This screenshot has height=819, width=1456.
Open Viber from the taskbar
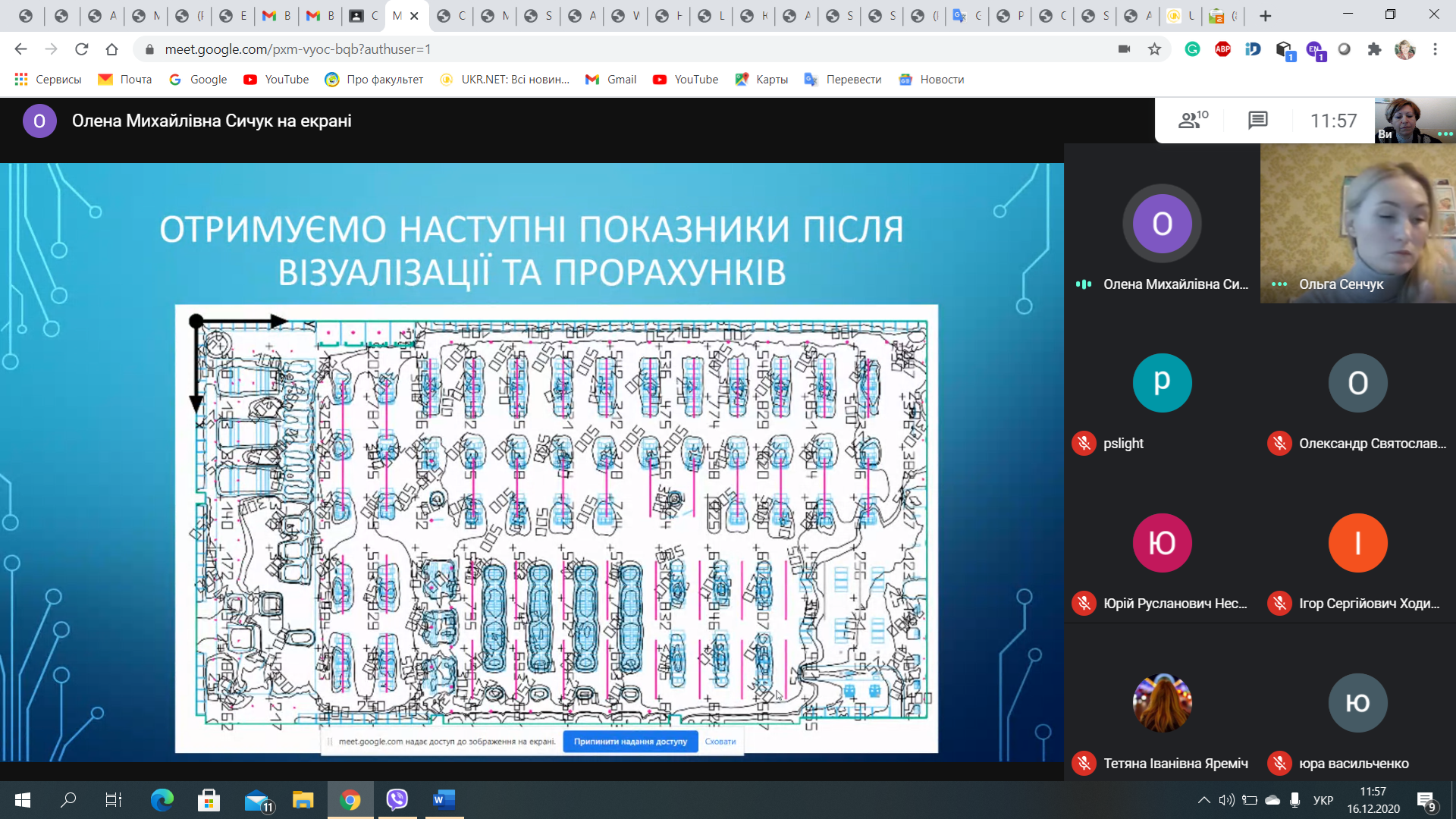point(397,799)
